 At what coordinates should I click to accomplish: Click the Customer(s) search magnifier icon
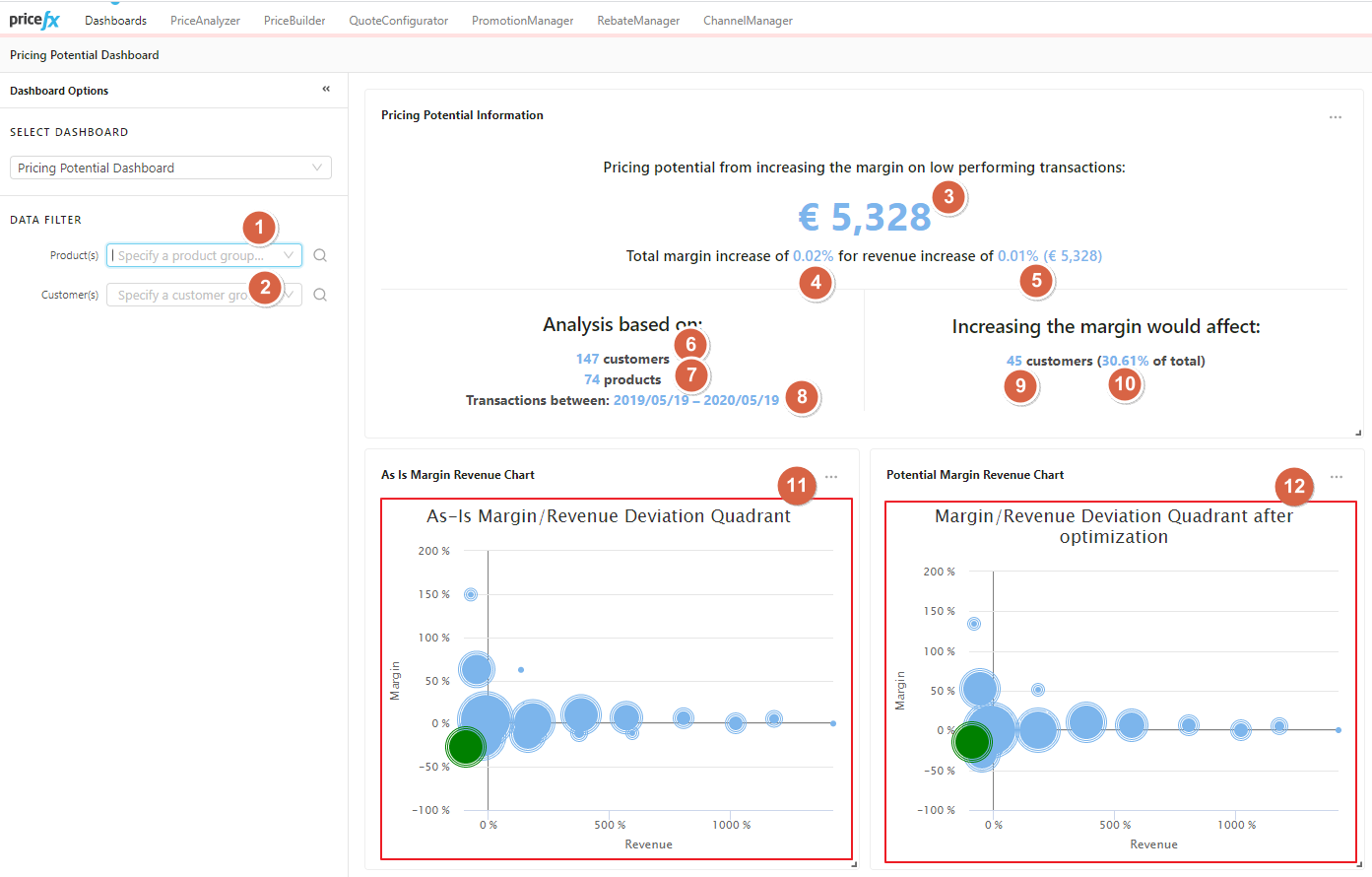tap(320, 295)
